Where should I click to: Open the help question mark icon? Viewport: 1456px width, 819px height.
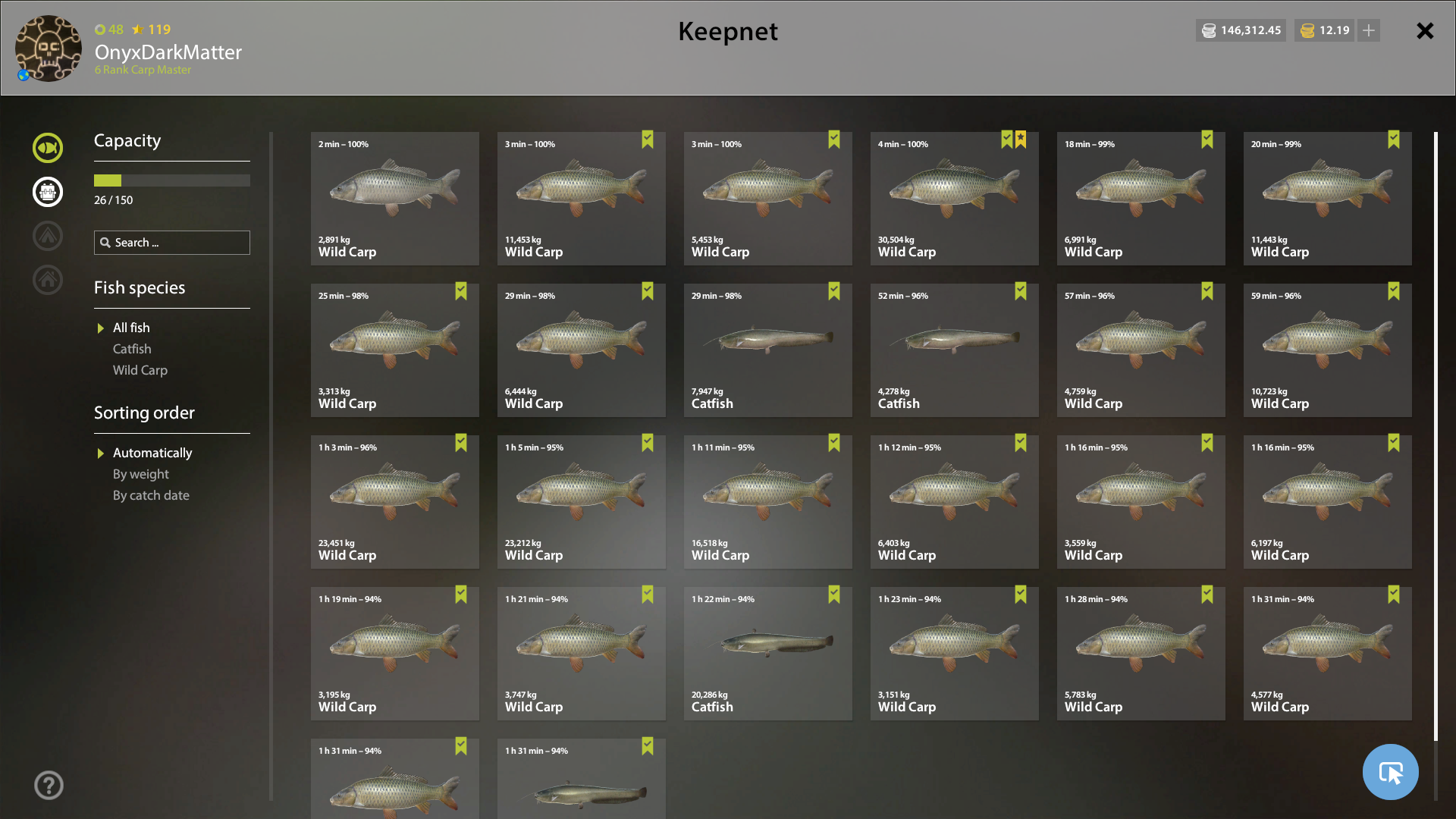coord(49,785)
